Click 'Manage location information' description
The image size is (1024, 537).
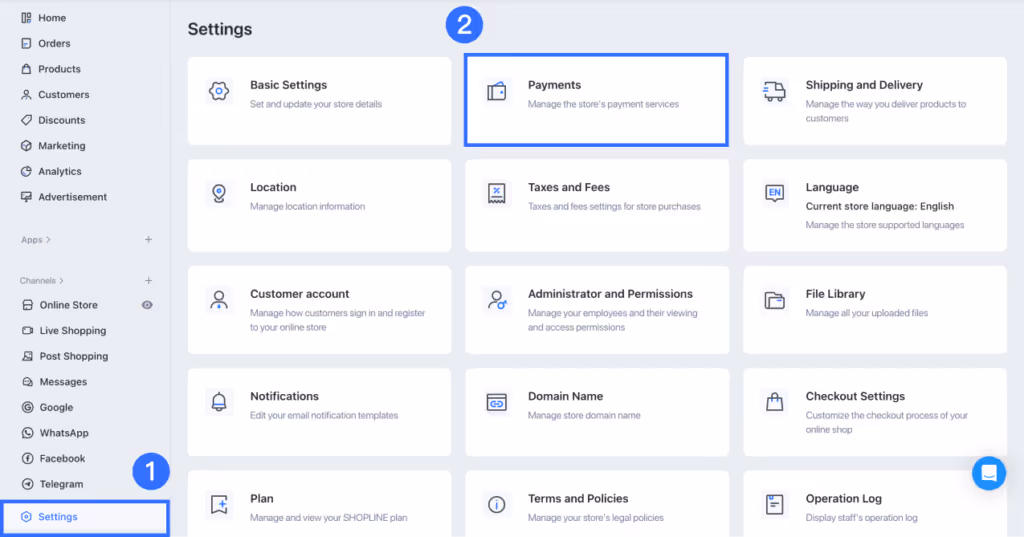(x=308, y=206)
